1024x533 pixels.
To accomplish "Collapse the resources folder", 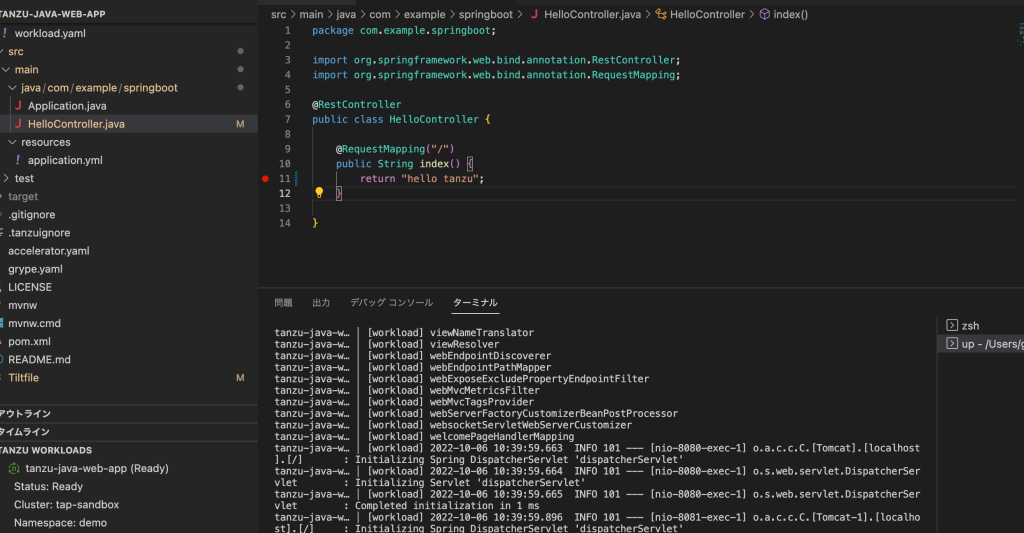I will click(x=46, y=142).
